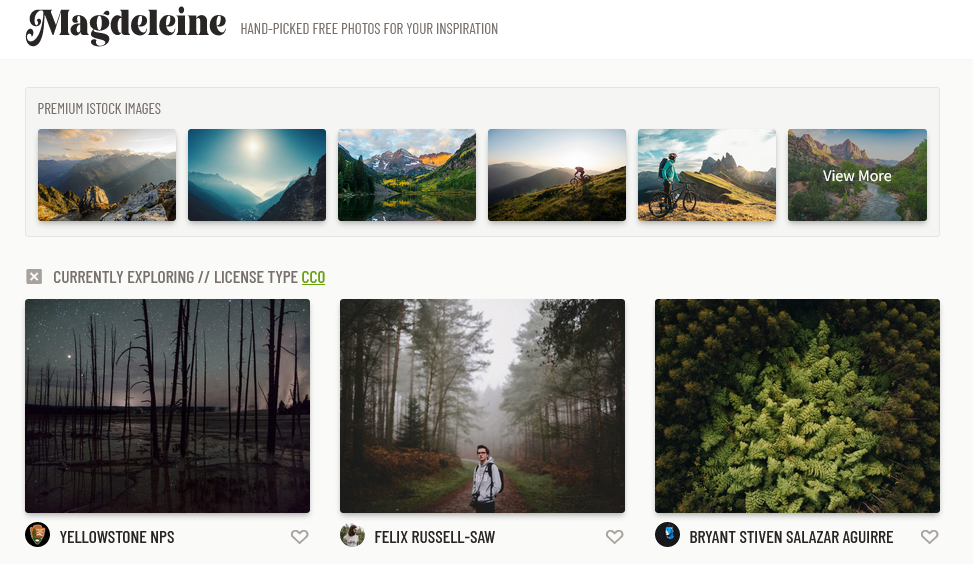Open the downhill biker sunset iStock thumbnail
The height and width of the screenshot is (564, 973).
(557, 175)
